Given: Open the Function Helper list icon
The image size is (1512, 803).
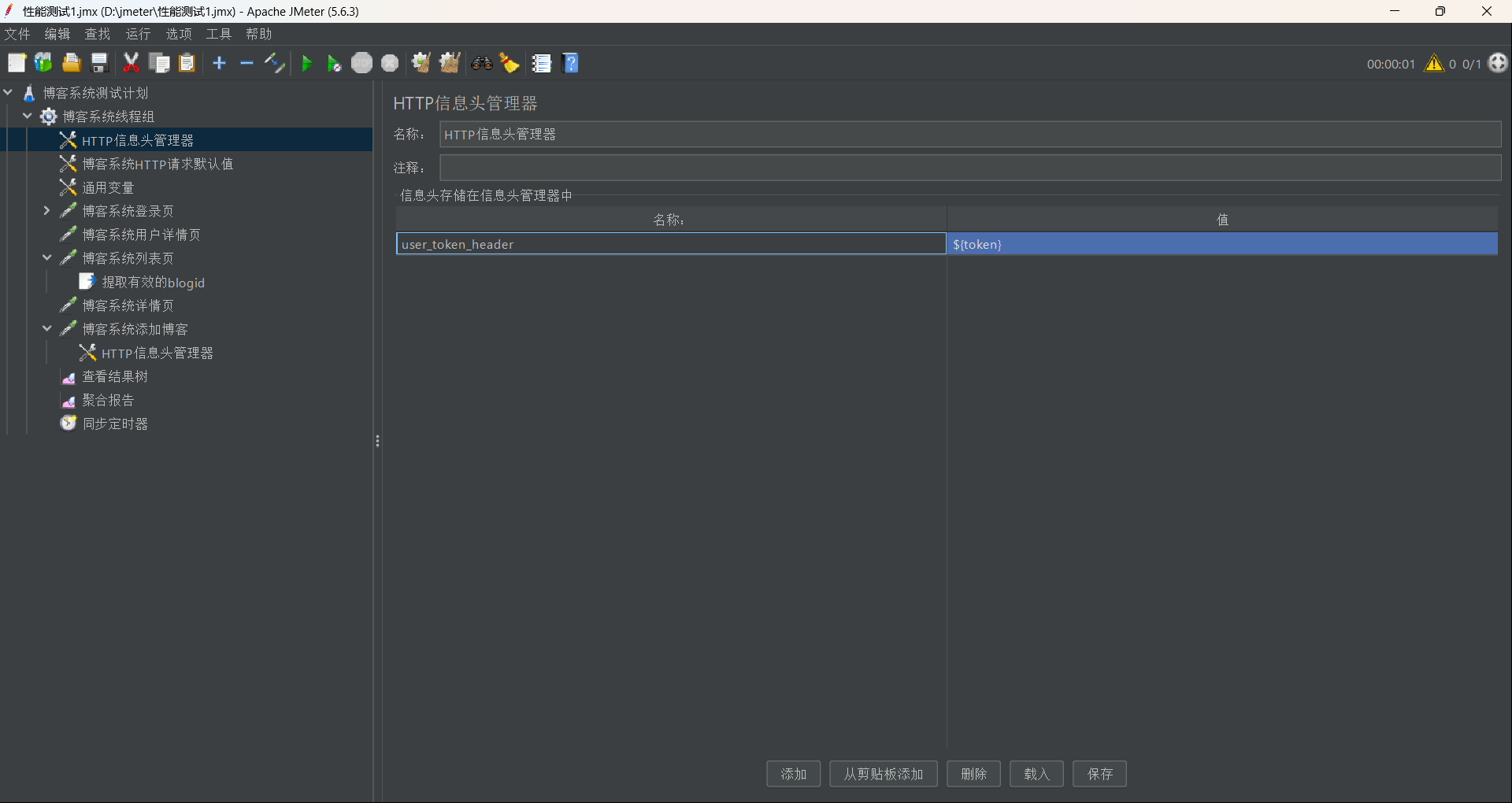Looking at the screenshot, I should pyautogui.click(x=542, y=64).
